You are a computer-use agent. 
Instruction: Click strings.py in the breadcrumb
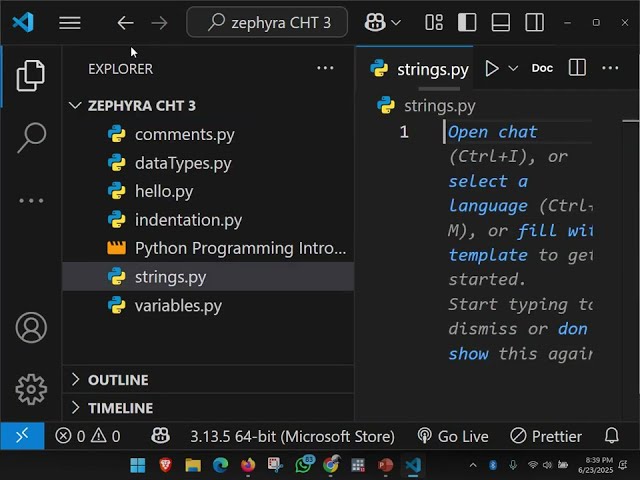tap(440, 106)
